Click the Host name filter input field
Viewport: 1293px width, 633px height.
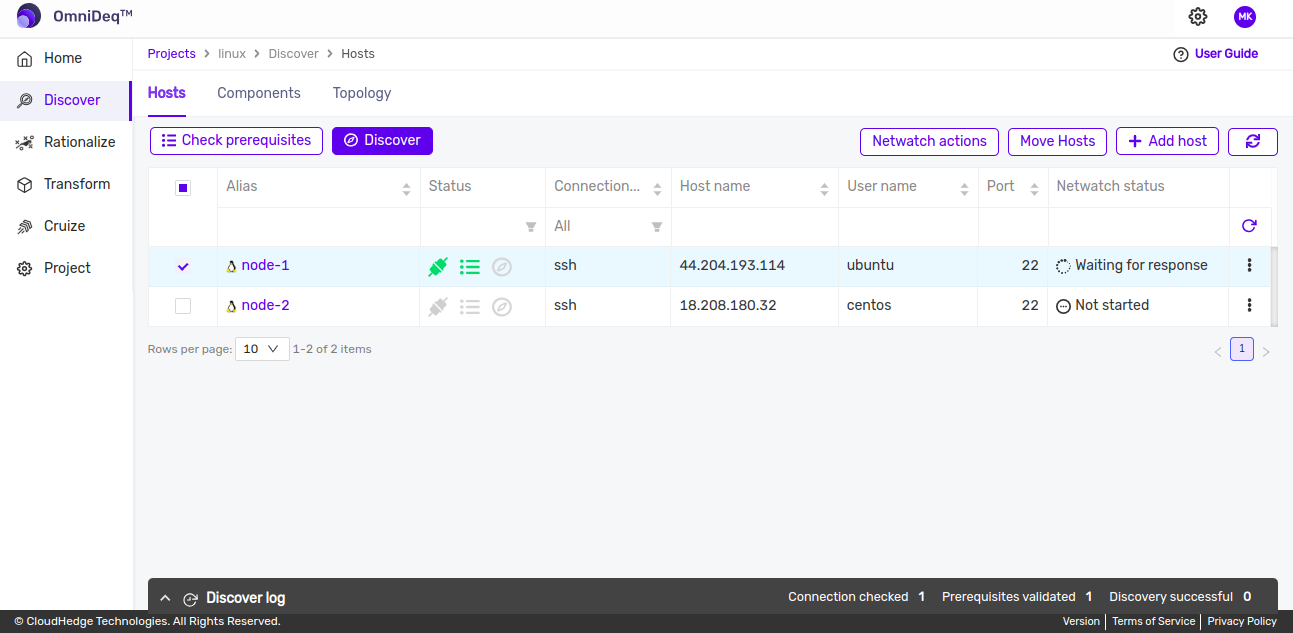tap(755, 226)
